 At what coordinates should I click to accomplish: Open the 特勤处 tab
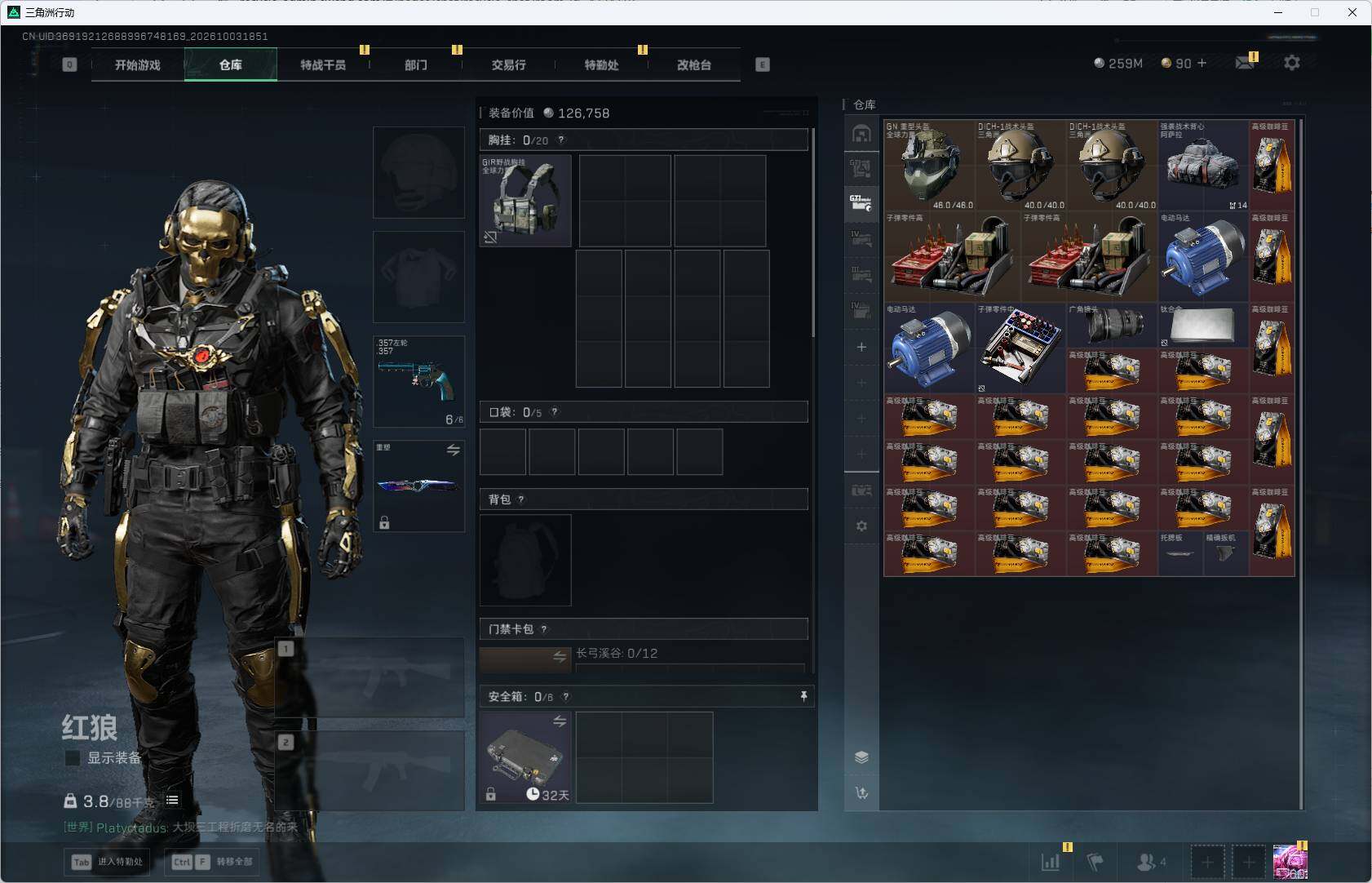(601, 64)
